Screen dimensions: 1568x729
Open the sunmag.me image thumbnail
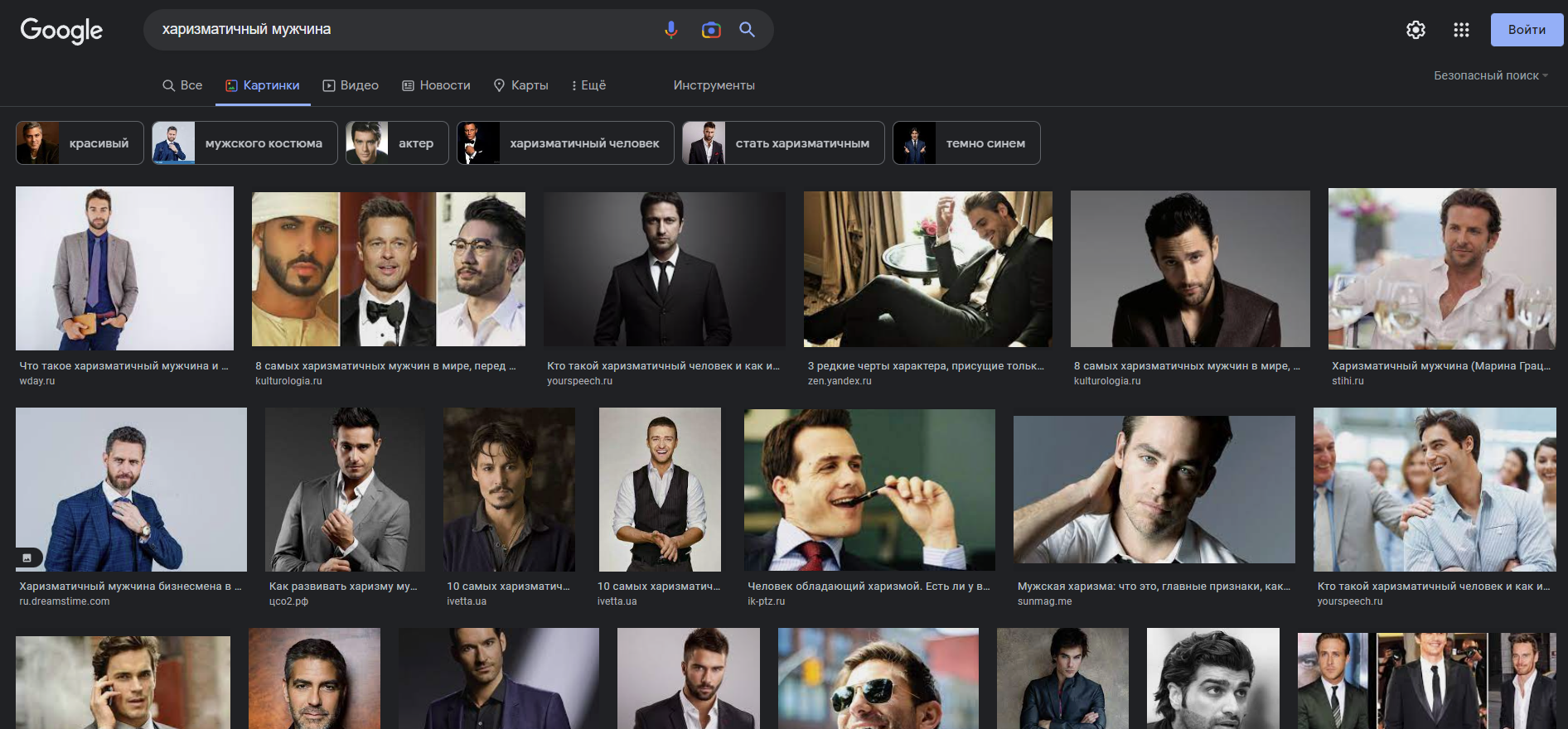pos(1154,490)
